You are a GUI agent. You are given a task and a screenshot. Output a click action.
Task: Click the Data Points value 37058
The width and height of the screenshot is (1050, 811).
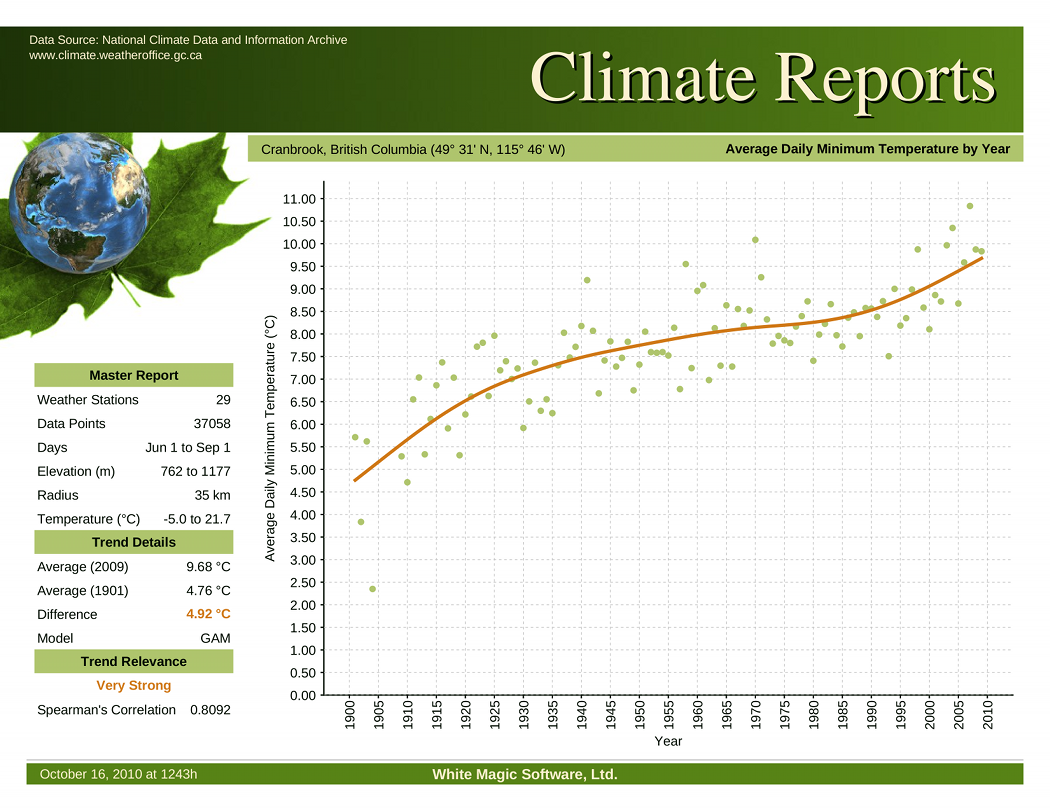212,423
